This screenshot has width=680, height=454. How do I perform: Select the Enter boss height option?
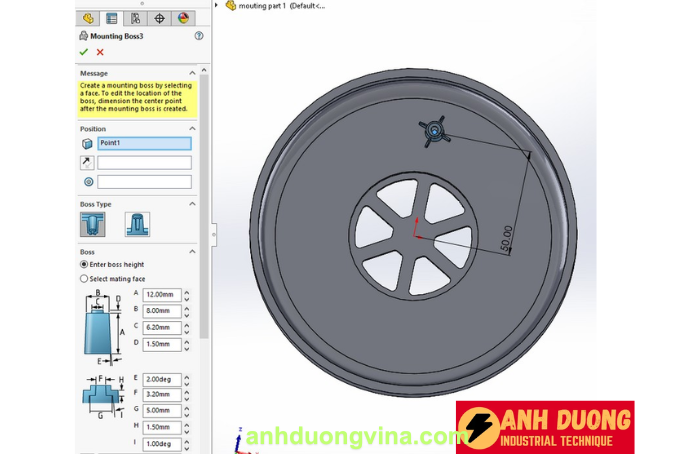tap(84, 264)
